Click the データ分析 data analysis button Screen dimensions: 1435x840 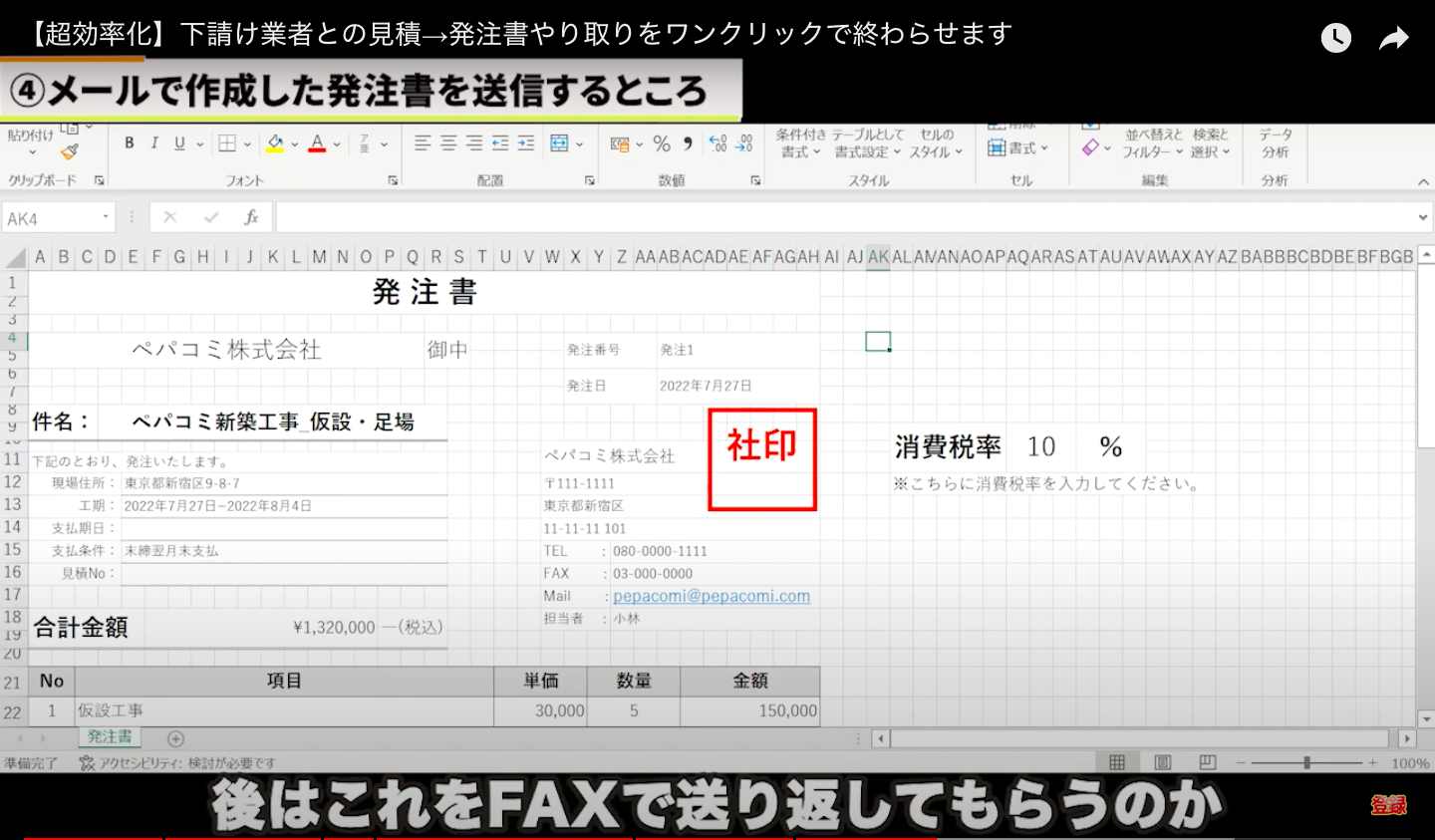click(x=1275, y=143)
